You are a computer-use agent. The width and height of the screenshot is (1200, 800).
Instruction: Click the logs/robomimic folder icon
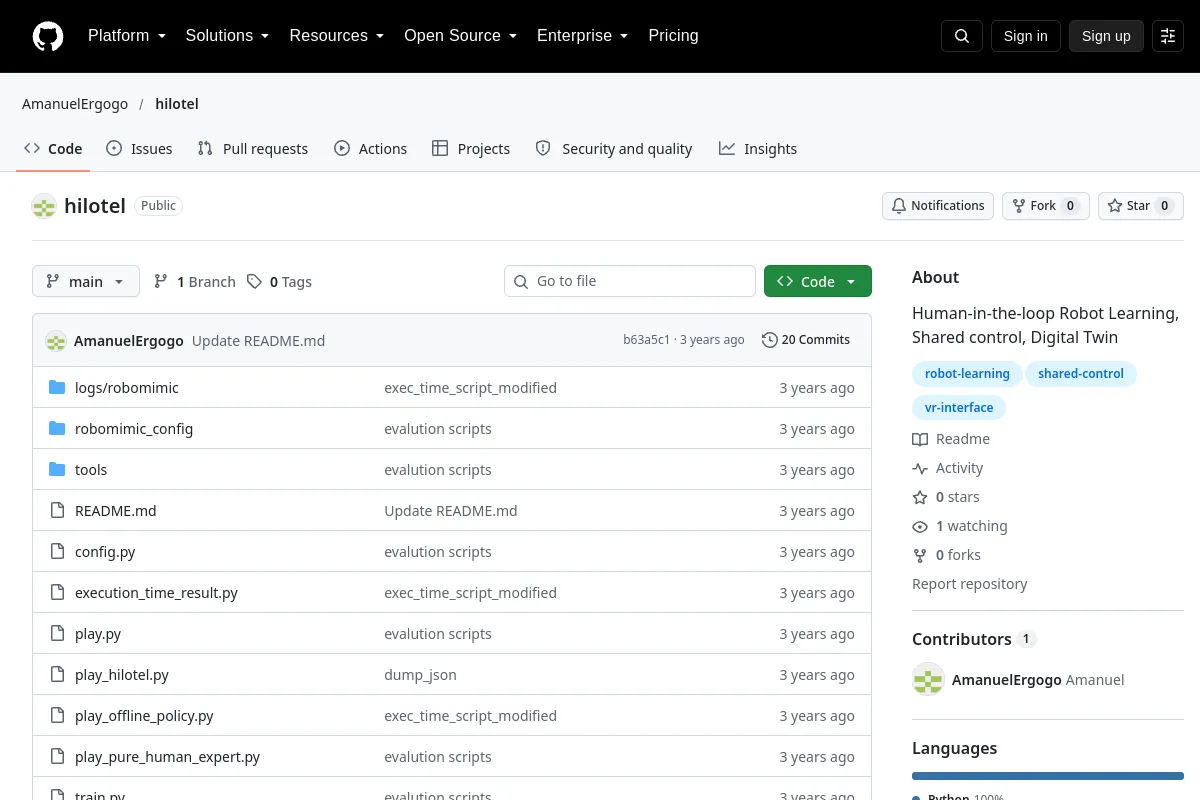pos(57,388)
